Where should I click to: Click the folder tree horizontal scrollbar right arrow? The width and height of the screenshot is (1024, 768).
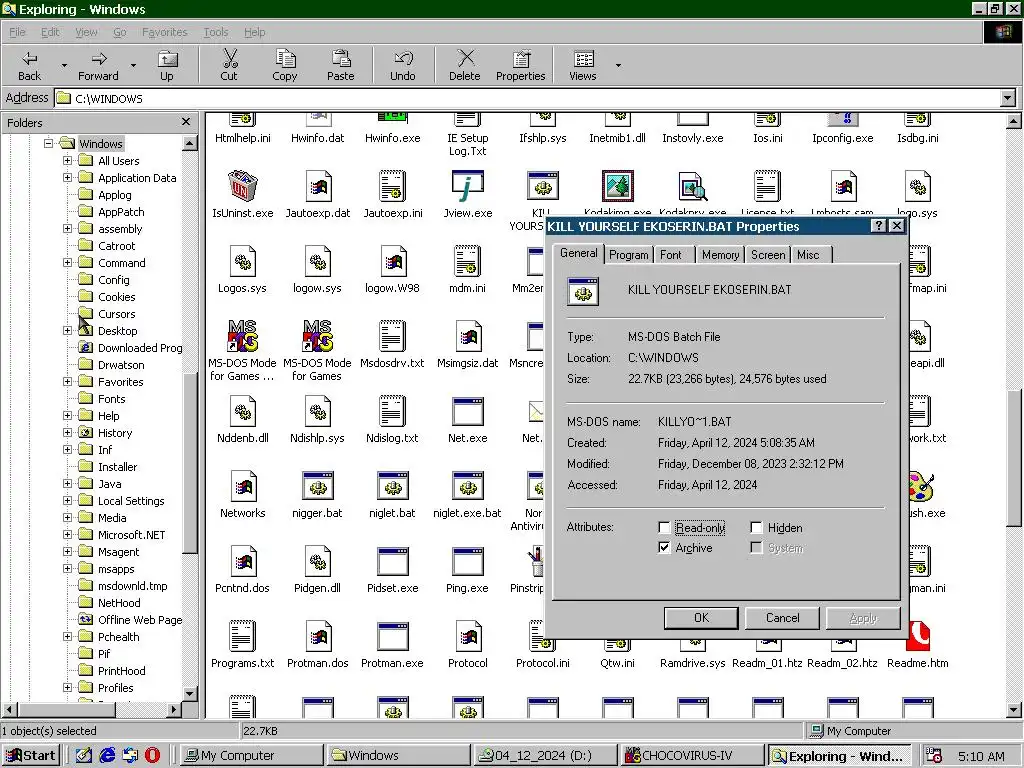pos(174,709)
